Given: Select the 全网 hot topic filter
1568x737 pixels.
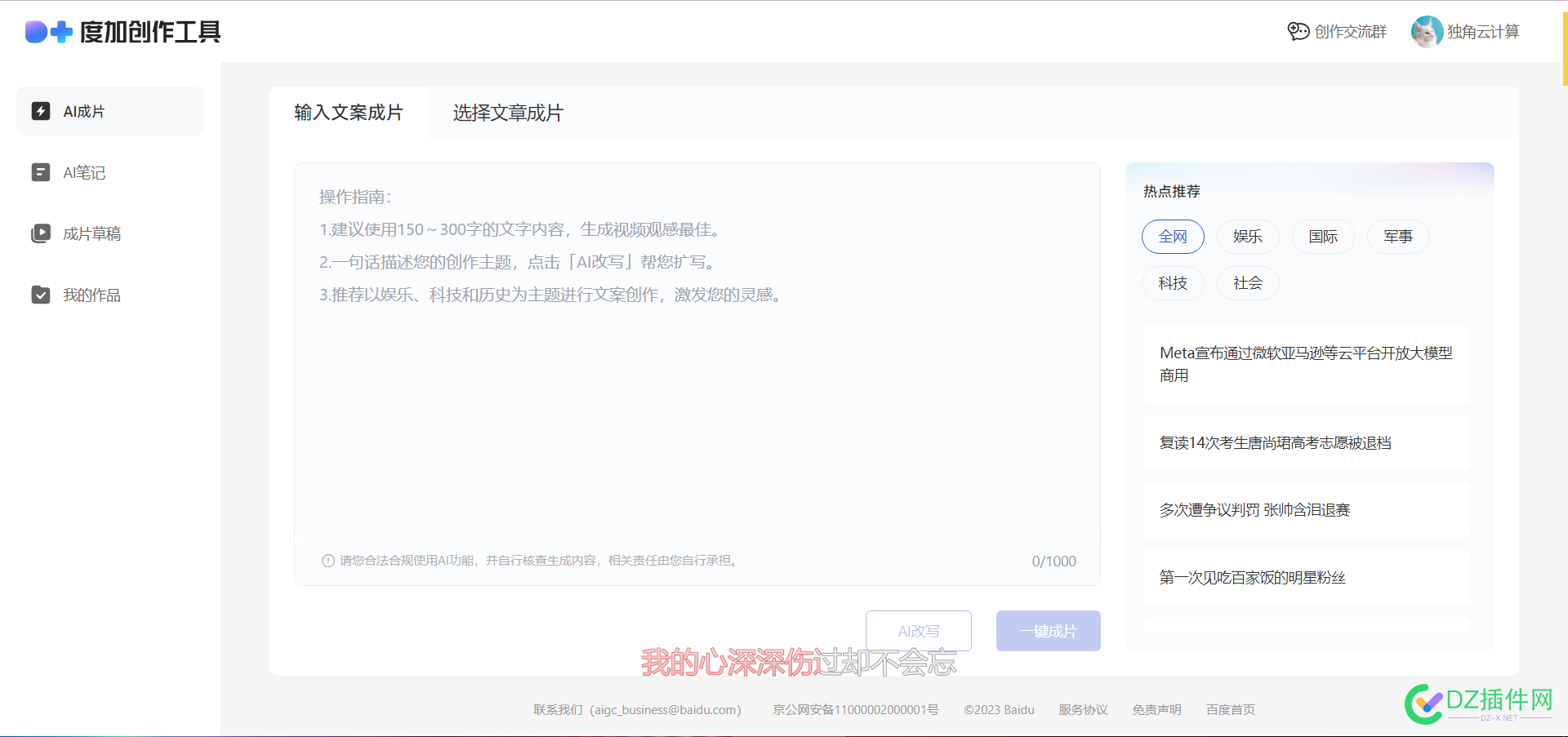Looking at the screenshot, I should click(x=1173, y=237).
